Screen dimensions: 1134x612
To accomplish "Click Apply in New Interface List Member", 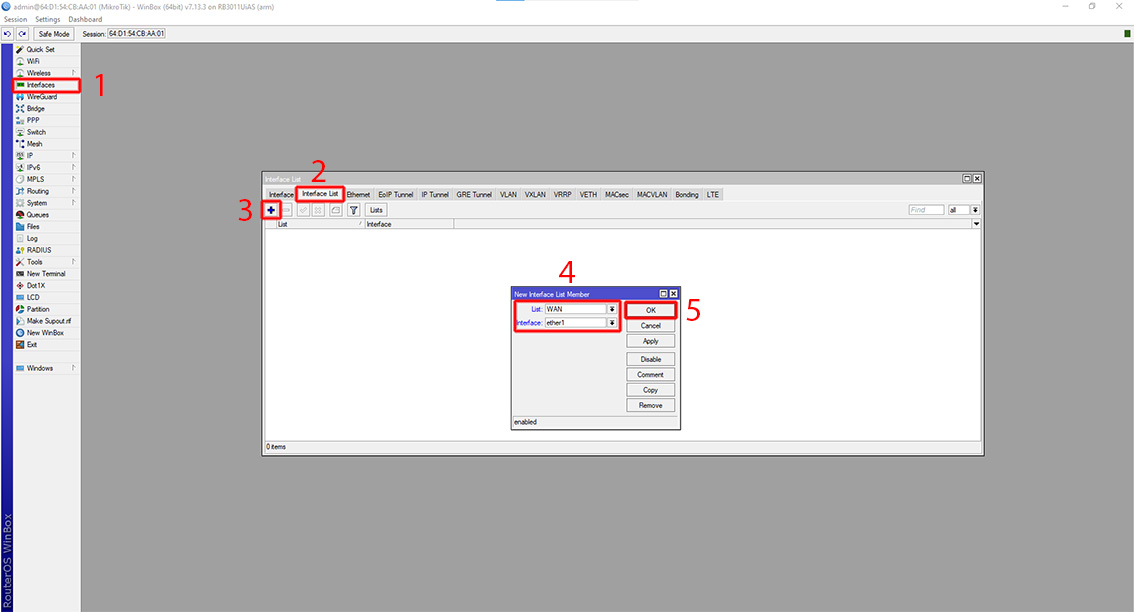I will coord(651,341).
